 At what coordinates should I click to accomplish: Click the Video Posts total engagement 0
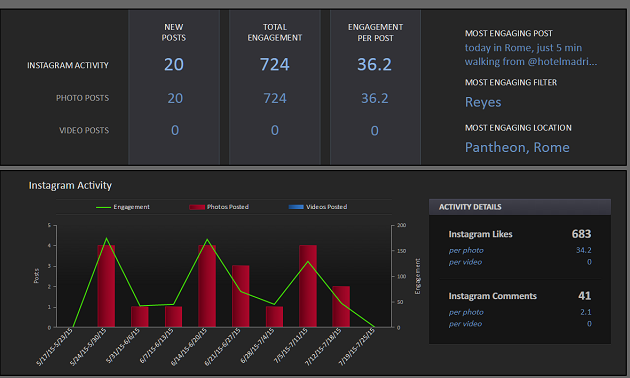point(274,130)
